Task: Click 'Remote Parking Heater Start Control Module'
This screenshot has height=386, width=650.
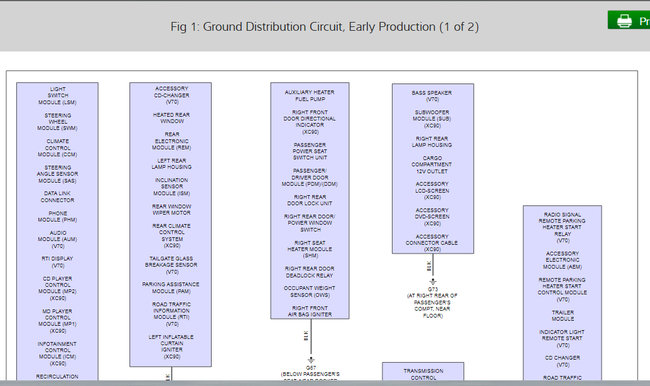Action: [x=563, y=289]
